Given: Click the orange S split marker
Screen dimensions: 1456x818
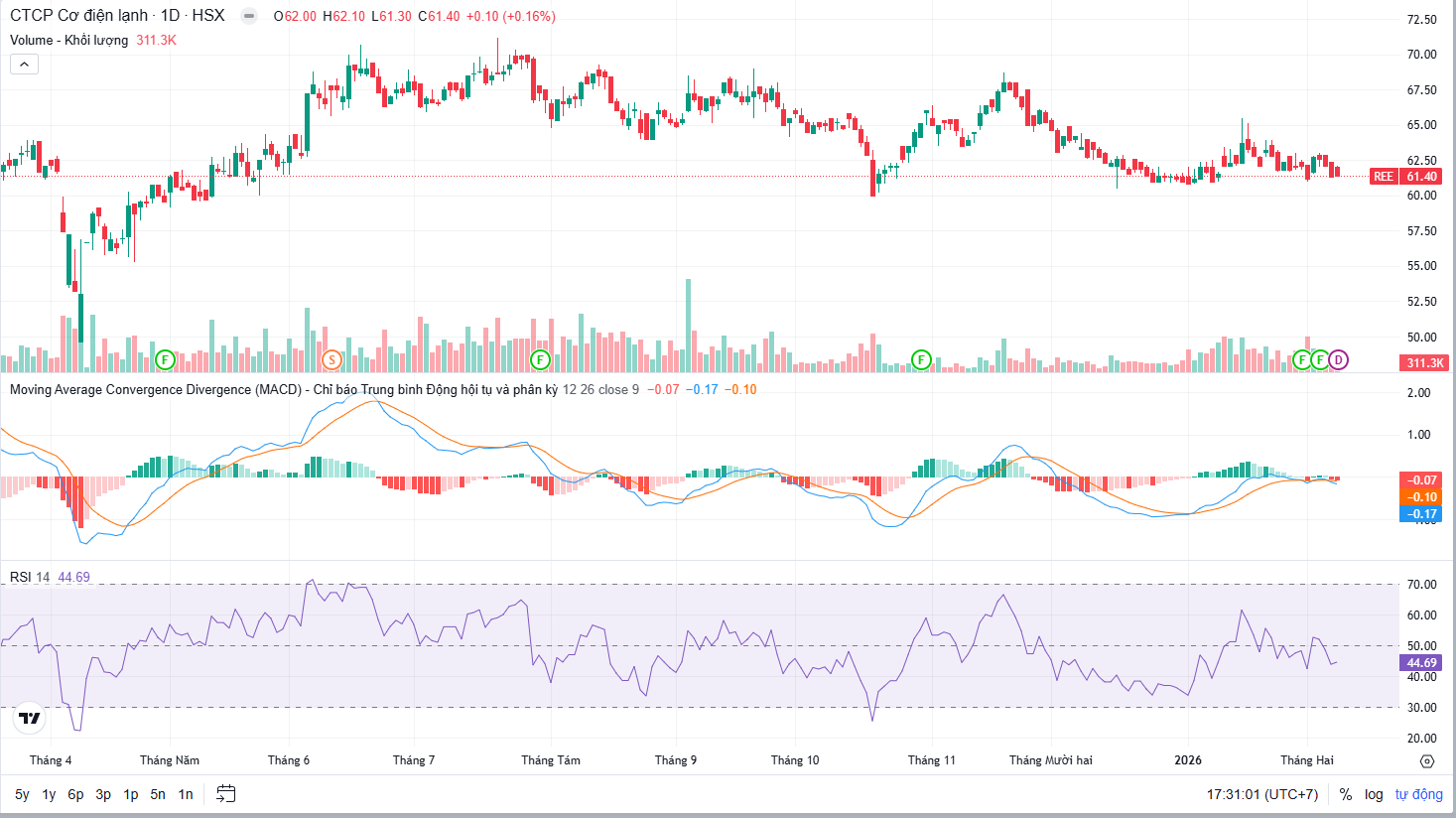Looking at the screenshot, I should tap(331, 359).
